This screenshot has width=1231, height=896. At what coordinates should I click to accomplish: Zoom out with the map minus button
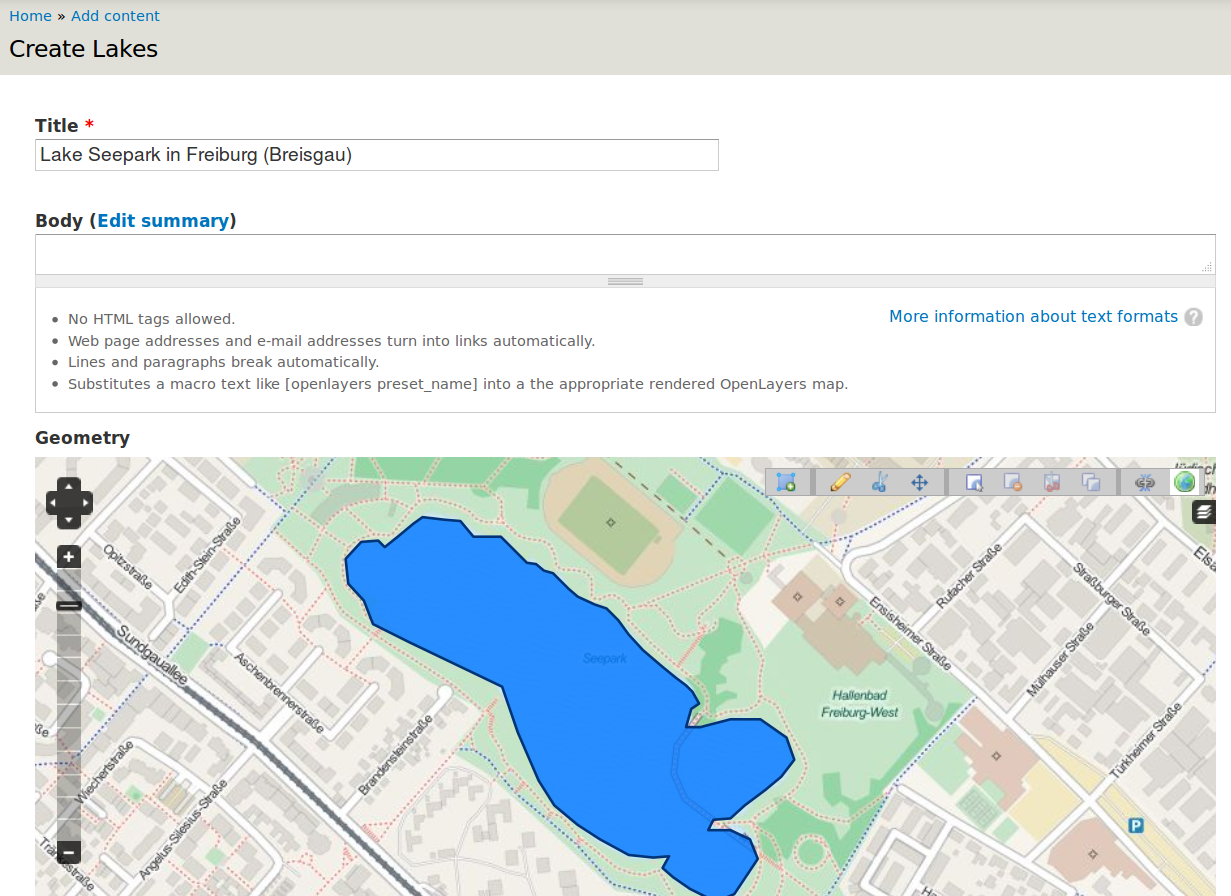(x=68, y=853)
